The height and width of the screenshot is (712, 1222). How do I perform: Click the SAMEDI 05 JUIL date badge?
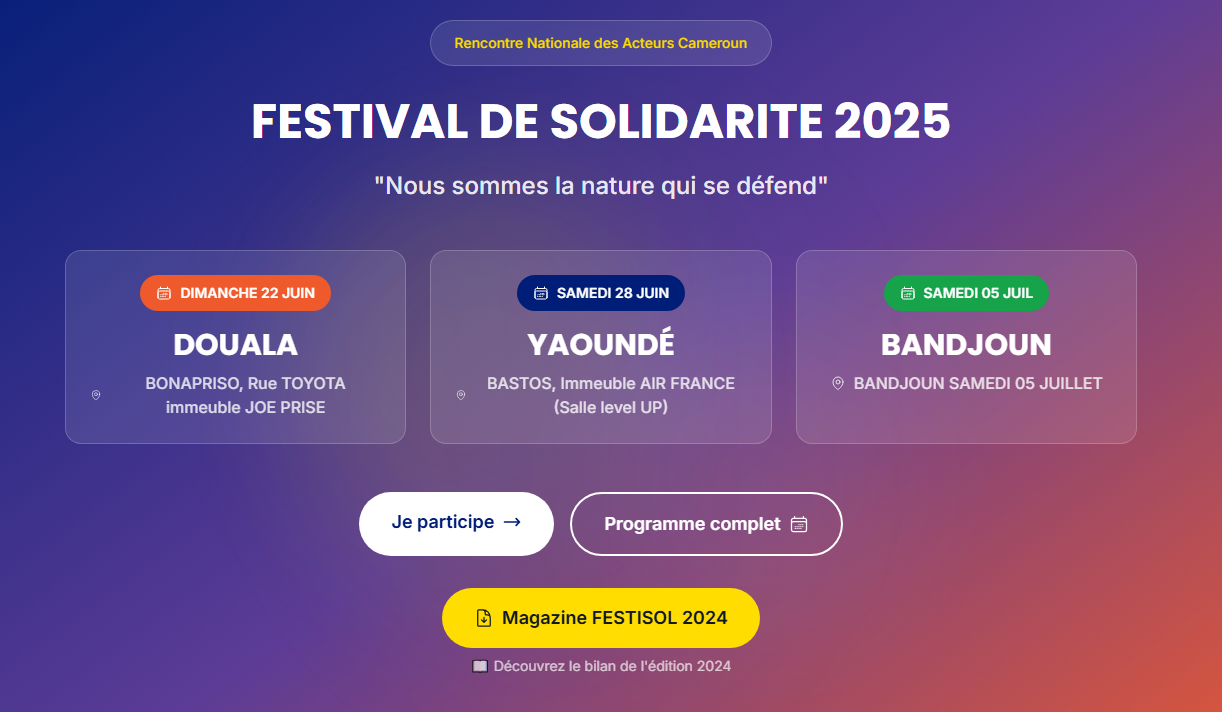click(966, 293)
